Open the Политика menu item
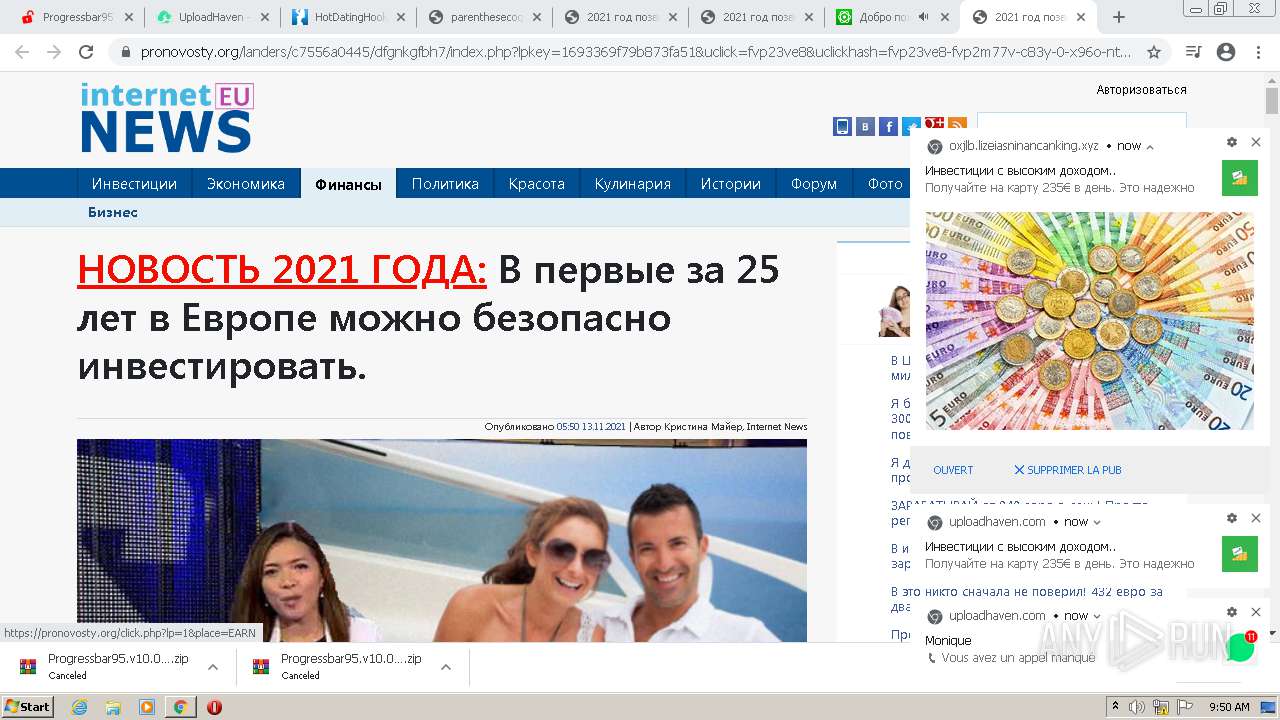 click(445, 184)
